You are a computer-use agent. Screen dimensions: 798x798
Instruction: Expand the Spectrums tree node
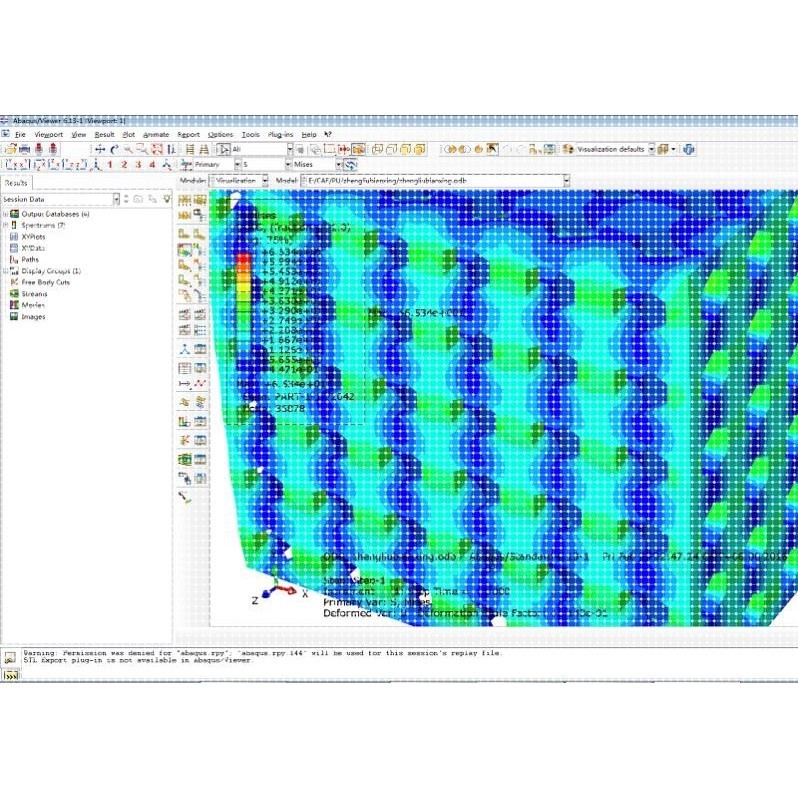pos(6,225)
